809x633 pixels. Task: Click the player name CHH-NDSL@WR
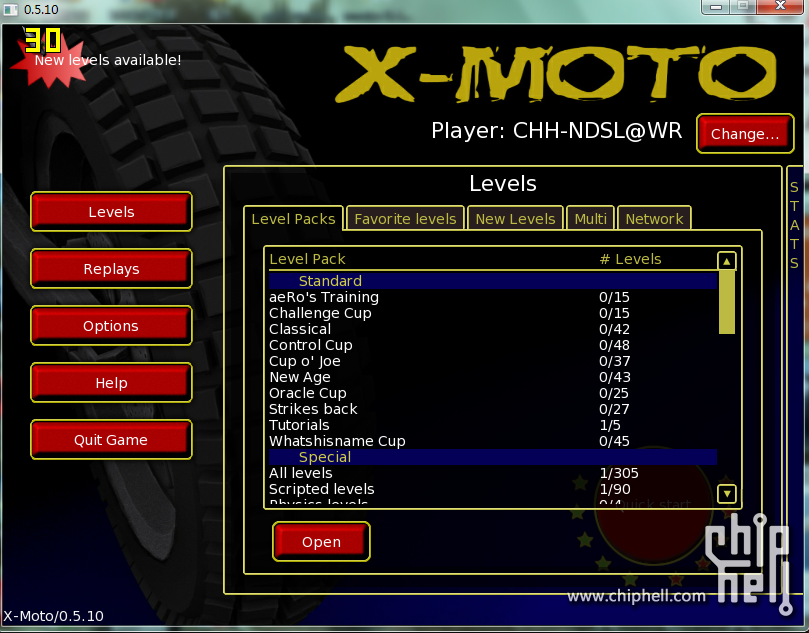click(x=597, y=131)
